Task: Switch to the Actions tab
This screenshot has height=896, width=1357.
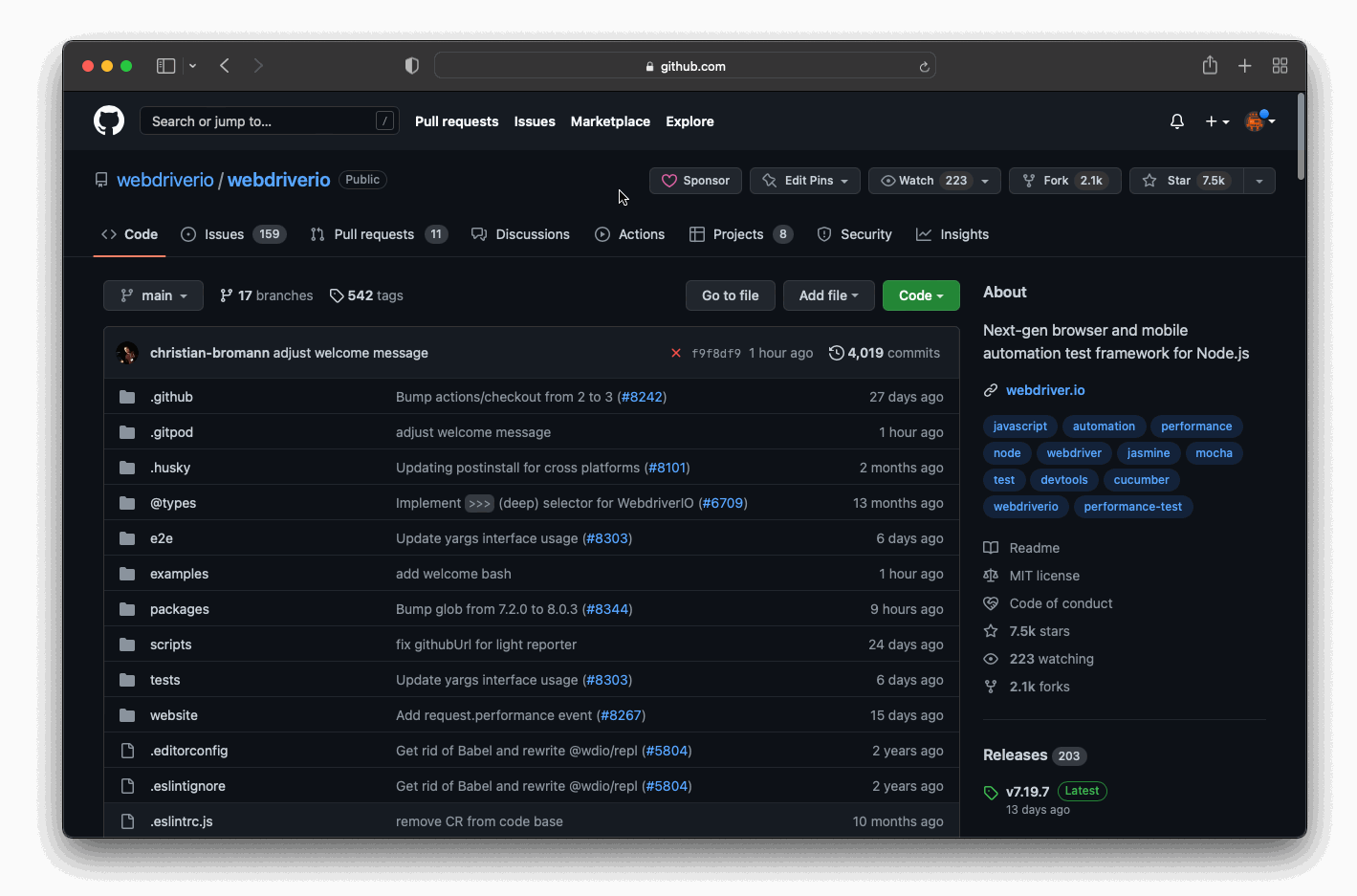Action: (x=629, y=234)
